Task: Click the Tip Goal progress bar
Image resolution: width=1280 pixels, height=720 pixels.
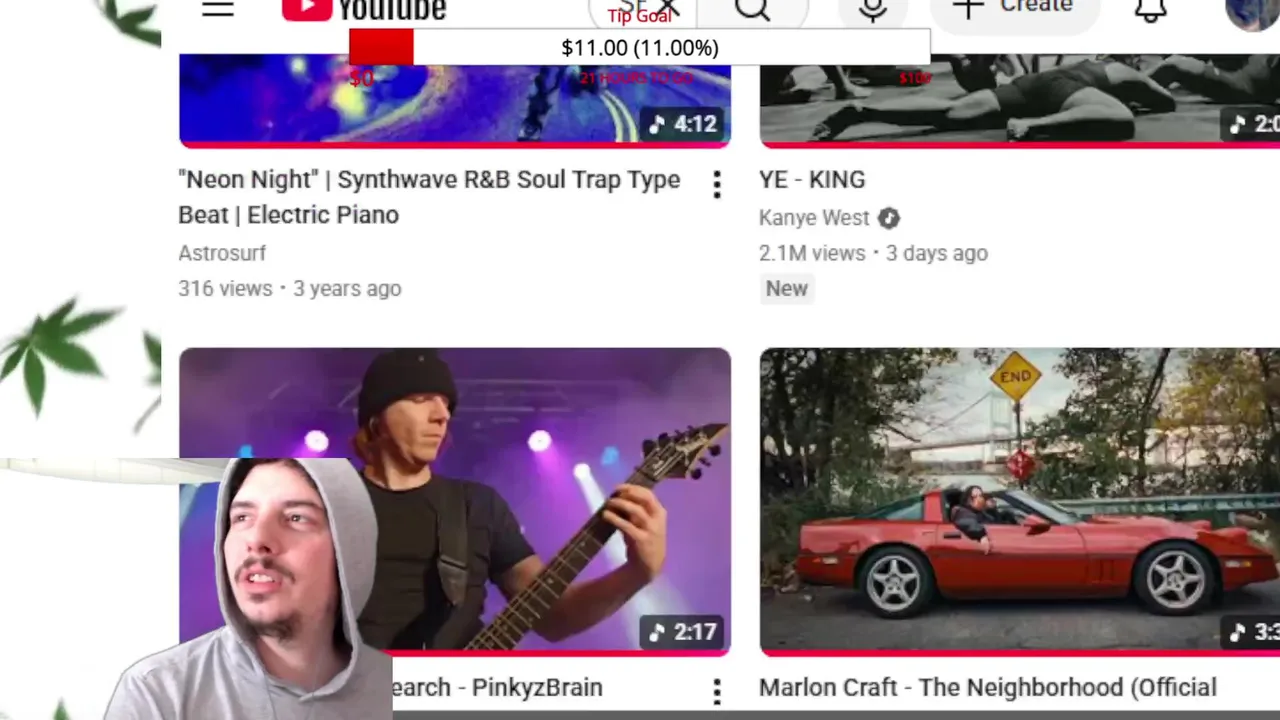Action: tap(640, 48)
